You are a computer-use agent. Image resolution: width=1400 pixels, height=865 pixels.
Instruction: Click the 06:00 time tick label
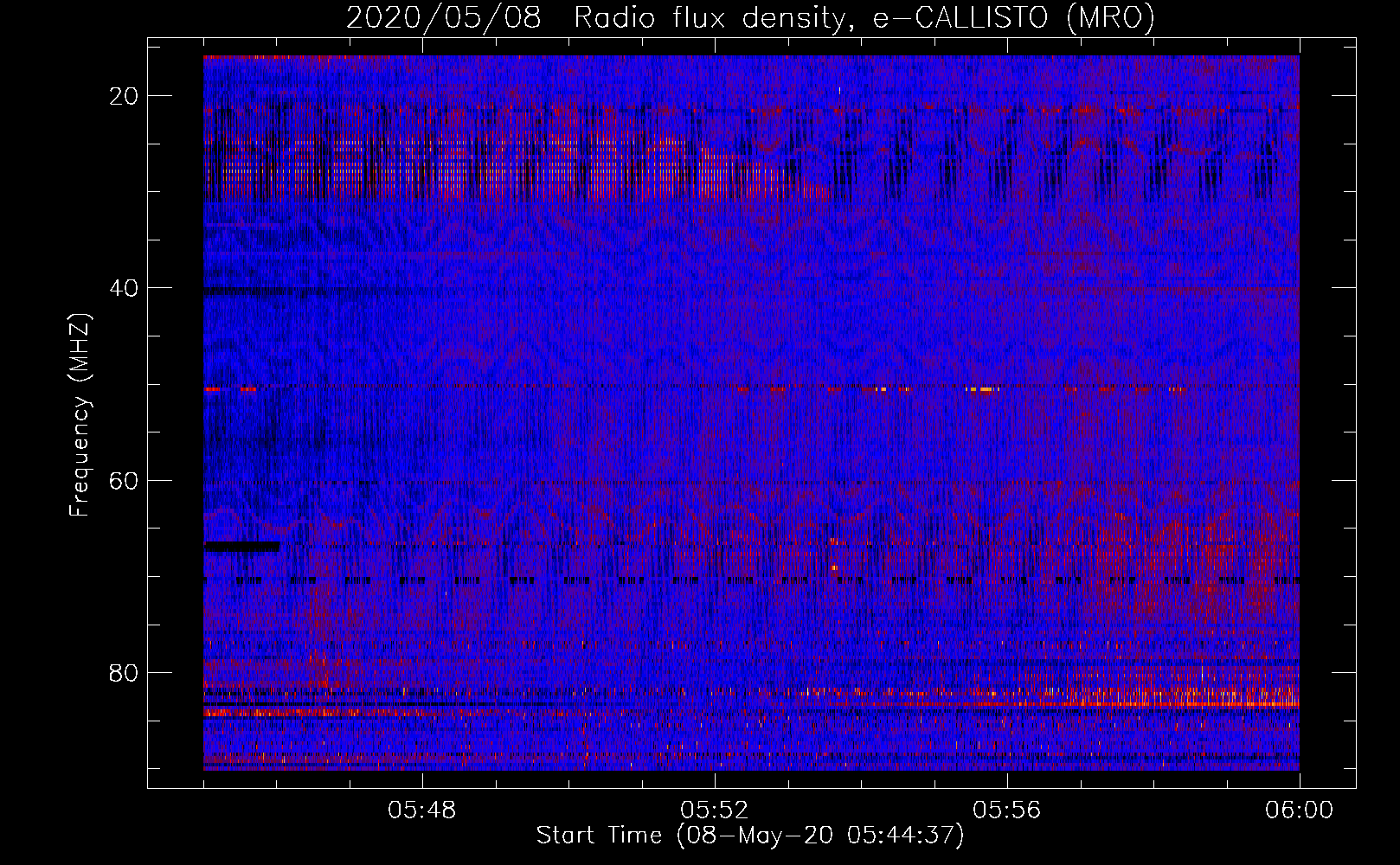point(1300,811)
